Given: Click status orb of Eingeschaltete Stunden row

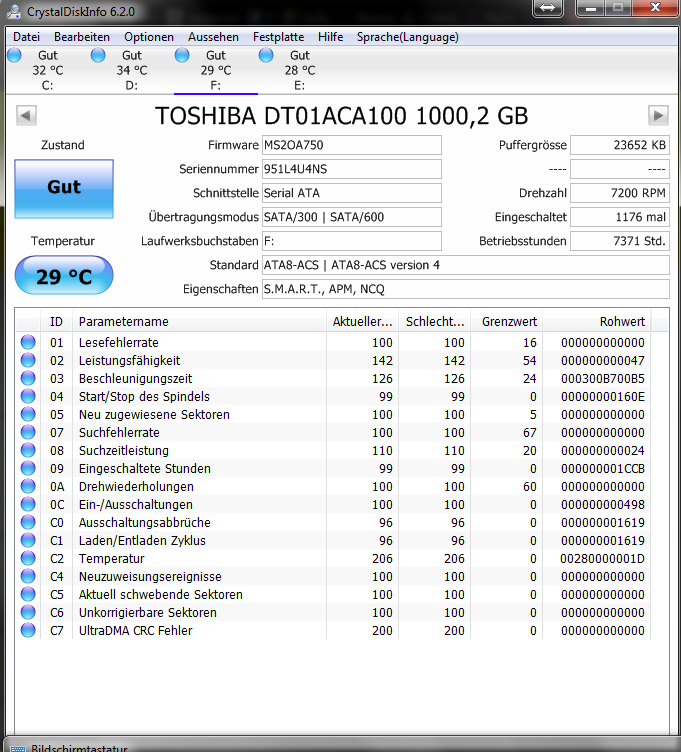Looking at the screenshot, I should [x=28, y=468].
